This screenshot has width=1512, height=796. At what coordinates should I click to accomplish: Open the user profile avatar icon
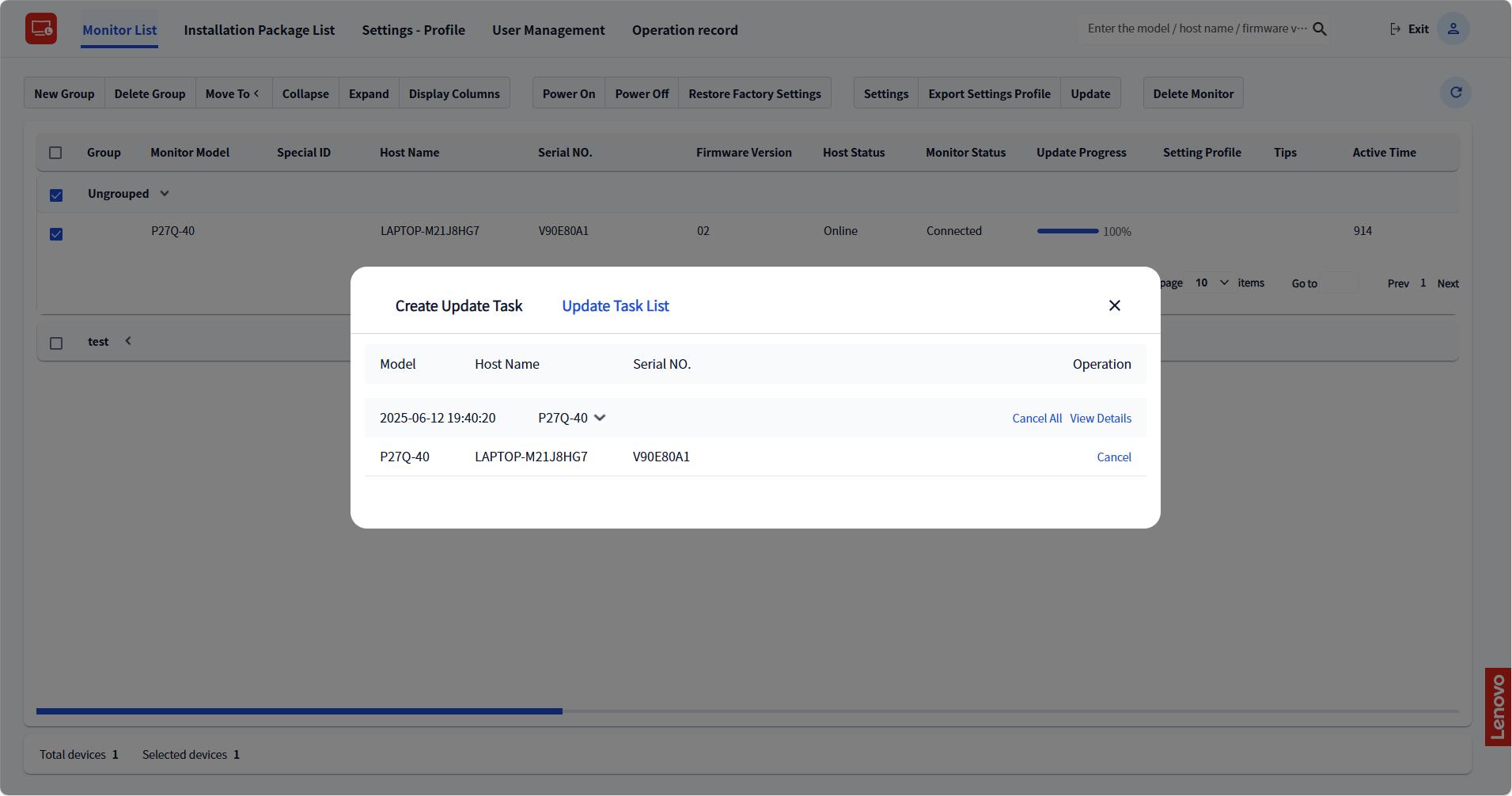click(1453, 29)
